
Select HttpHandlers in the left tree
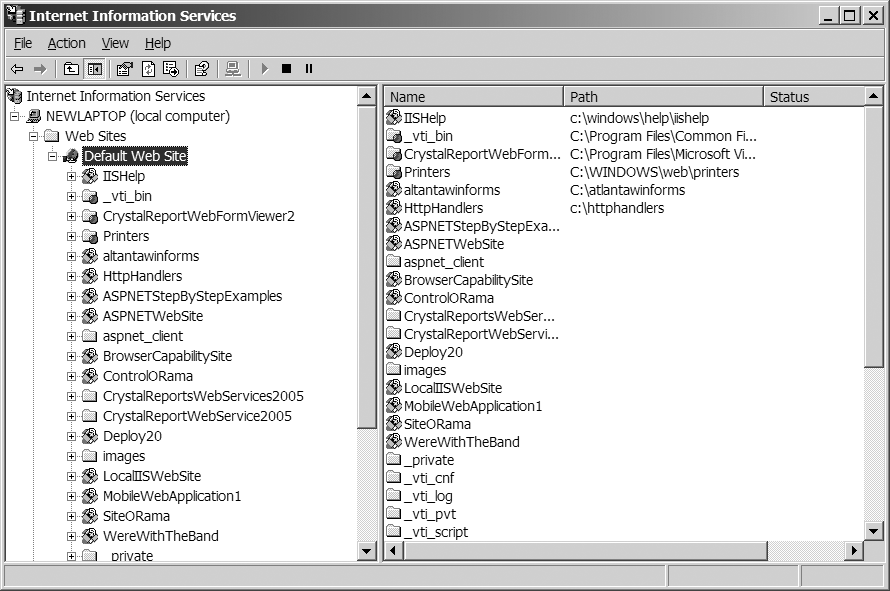pyautogui.click(x=142, y=276)
